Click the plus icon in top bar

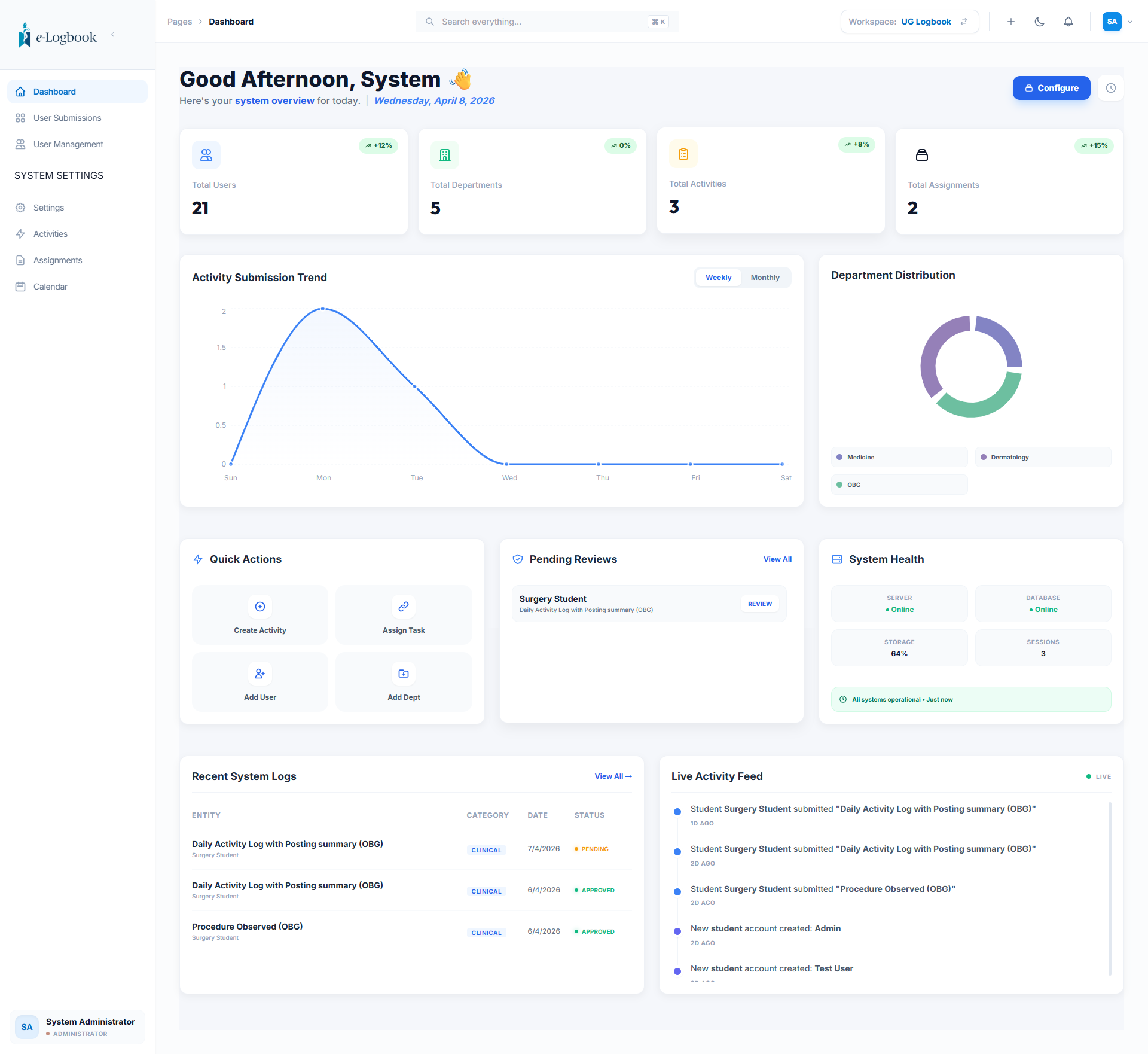pyautogui.click(x=1010, y=22)
